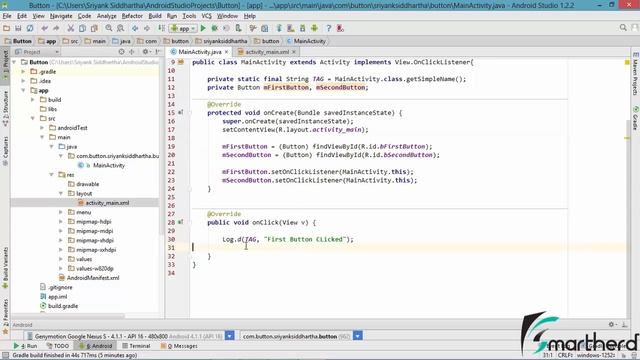
Task: Click the navigate Forward arrow icon
Action: (147, 28)
